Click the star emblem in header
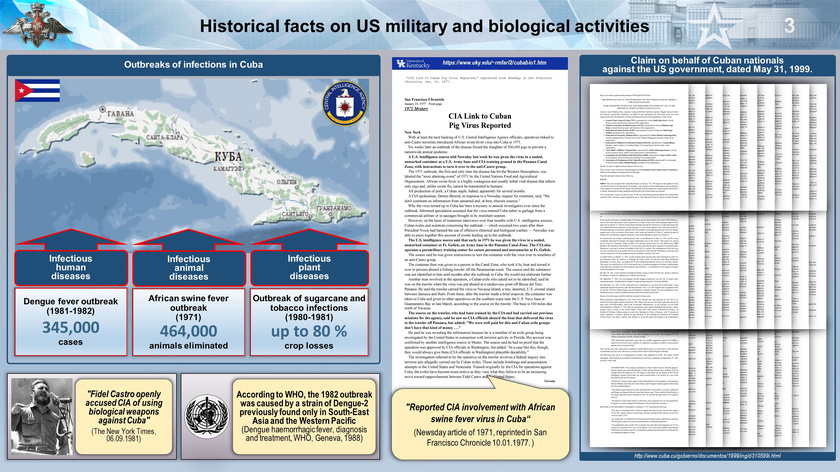The width and height of the screenshot is (840, 472). click(716, 27)
